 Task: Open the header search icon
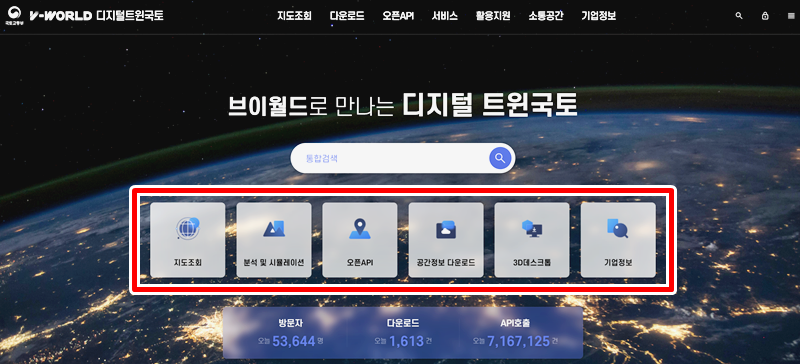[x=739, y=16]
